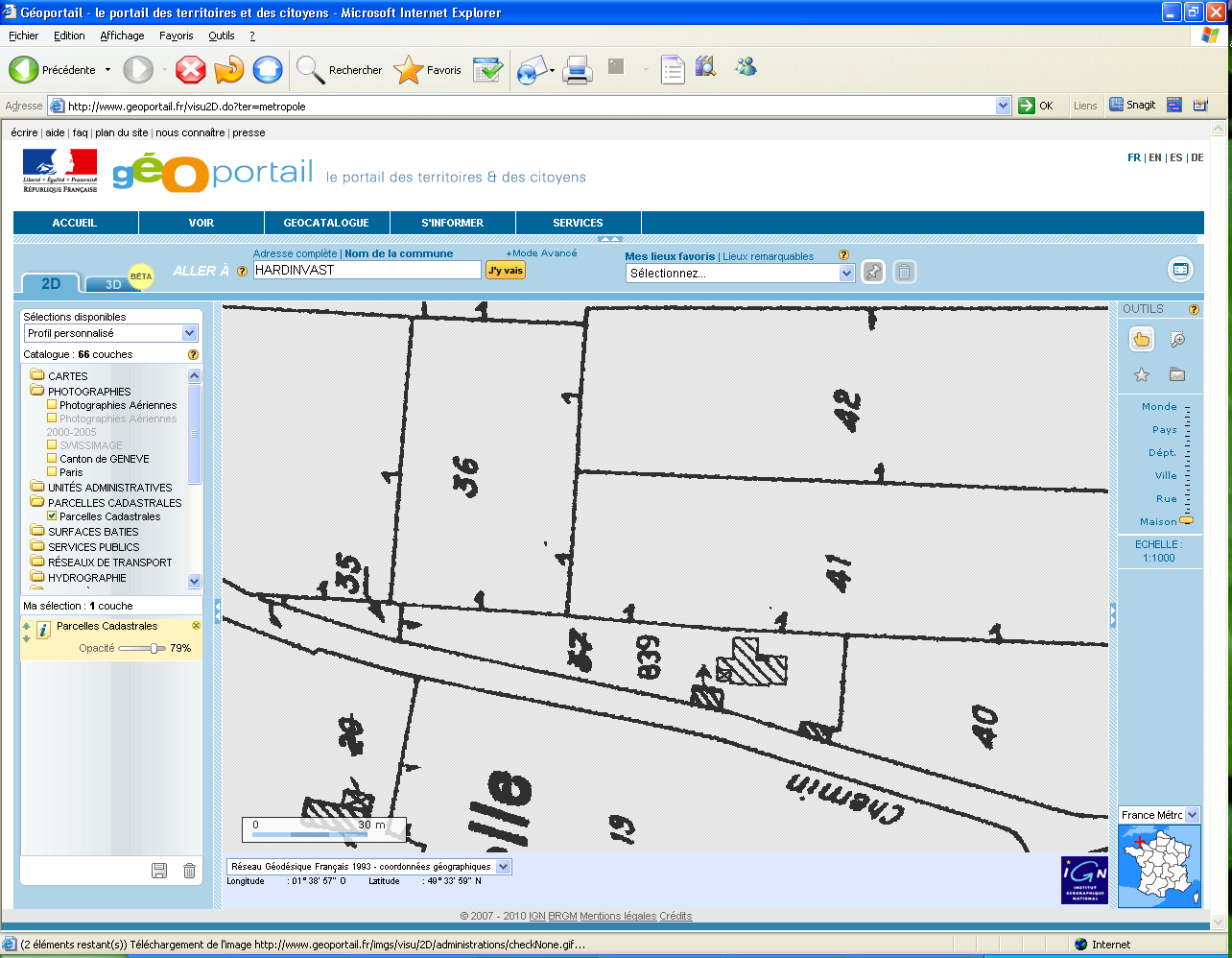Open browser address bar dropdown arrow
1232x958 pixels.
click(1004, 106)
